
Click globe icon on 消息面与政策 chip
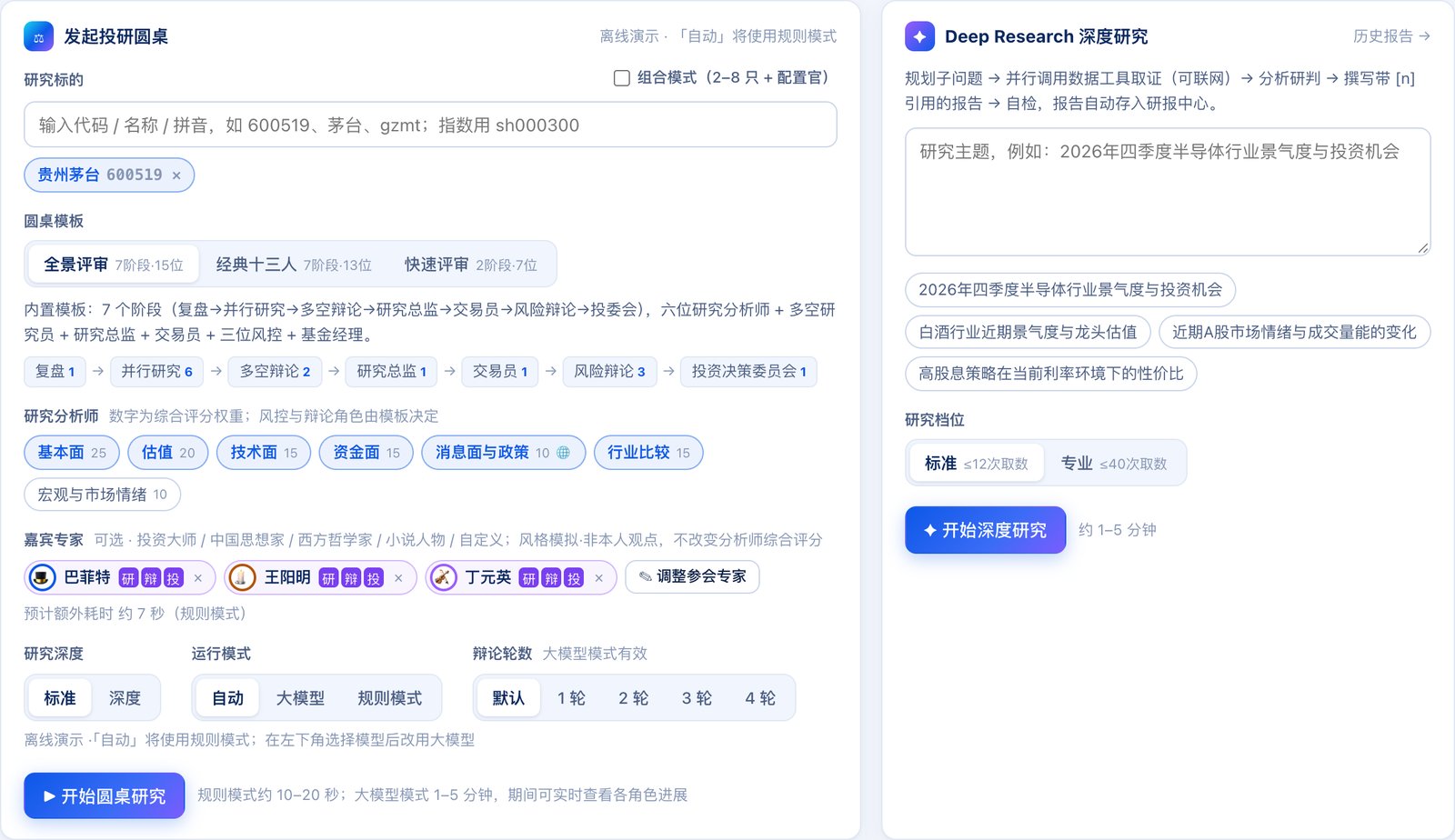(x=563, y=453)
